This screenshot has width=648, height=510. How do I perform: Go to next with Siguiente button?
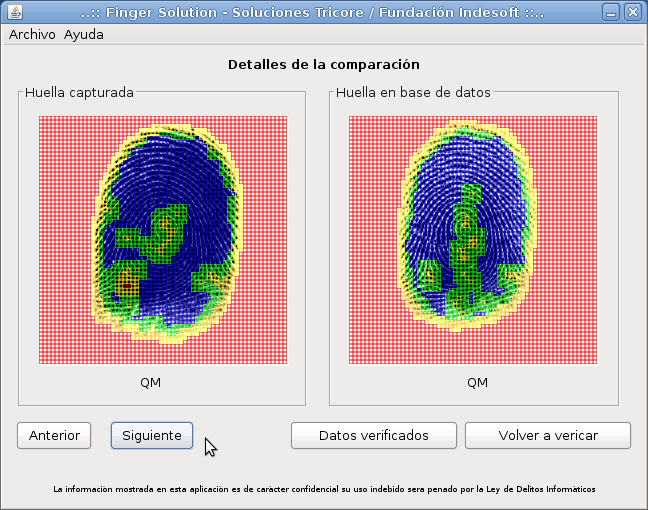[x=152, y=435]
